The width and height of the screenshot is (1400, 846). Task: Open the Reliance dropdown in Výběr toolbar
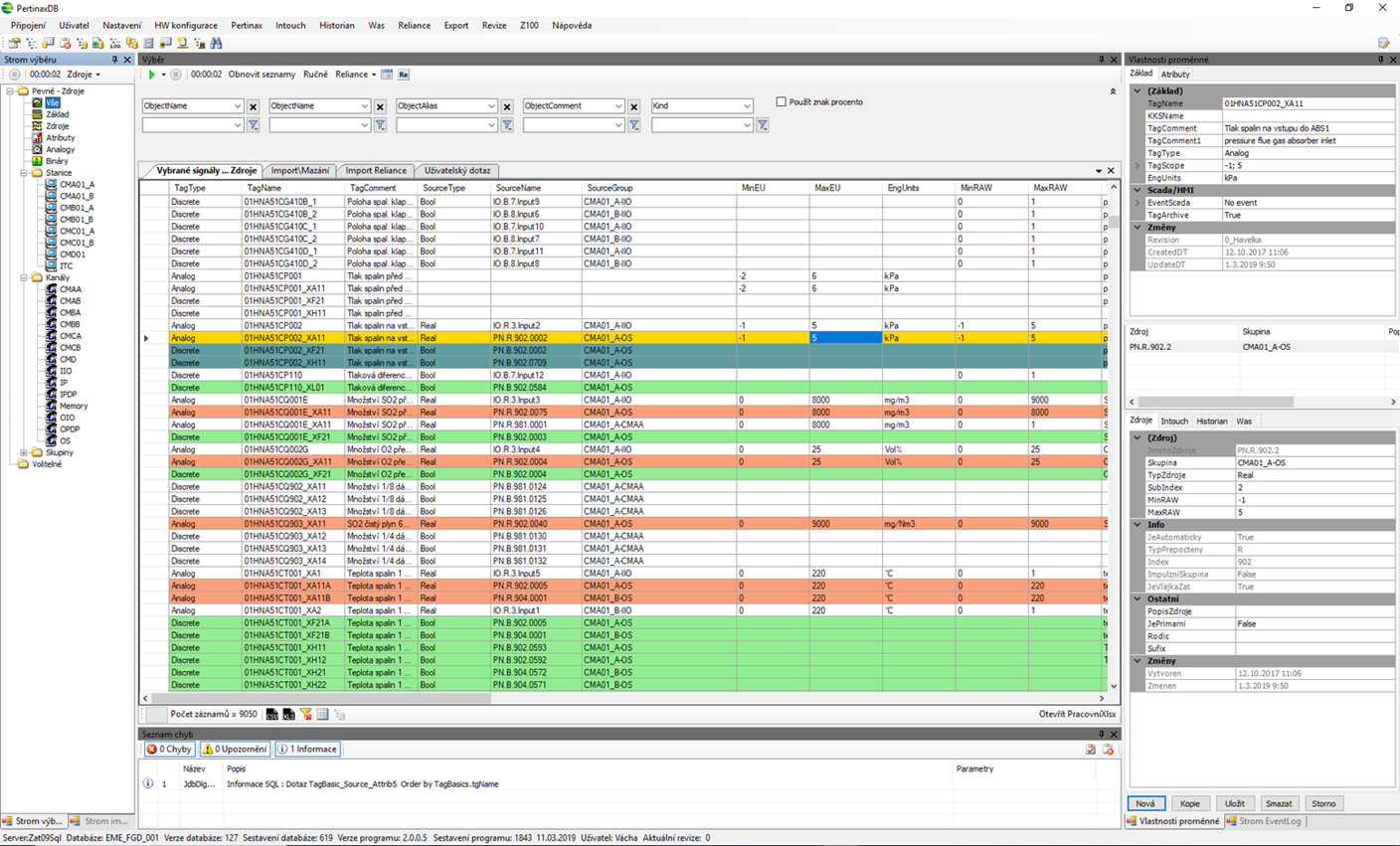click(355, 75)
